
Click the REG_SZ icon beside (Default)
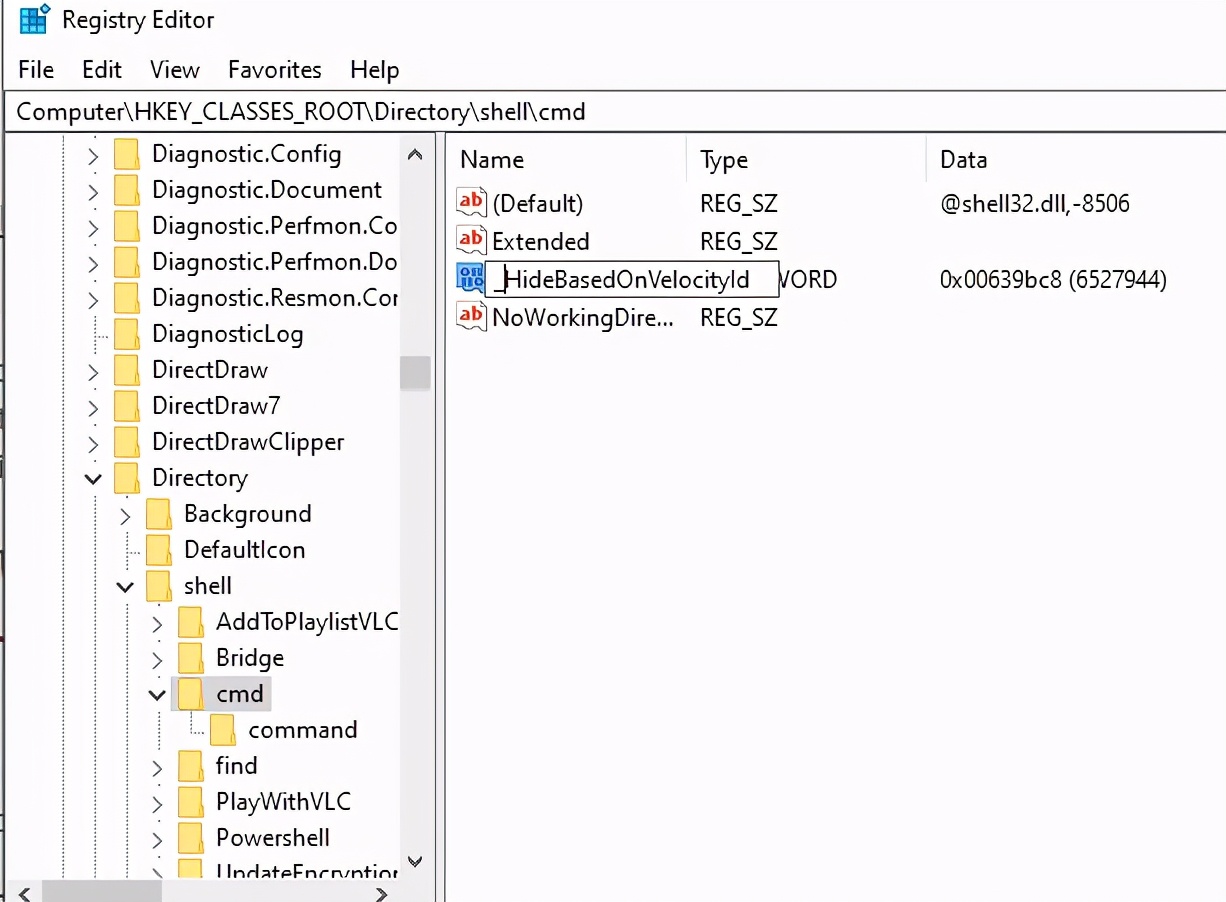coord(471,202)
